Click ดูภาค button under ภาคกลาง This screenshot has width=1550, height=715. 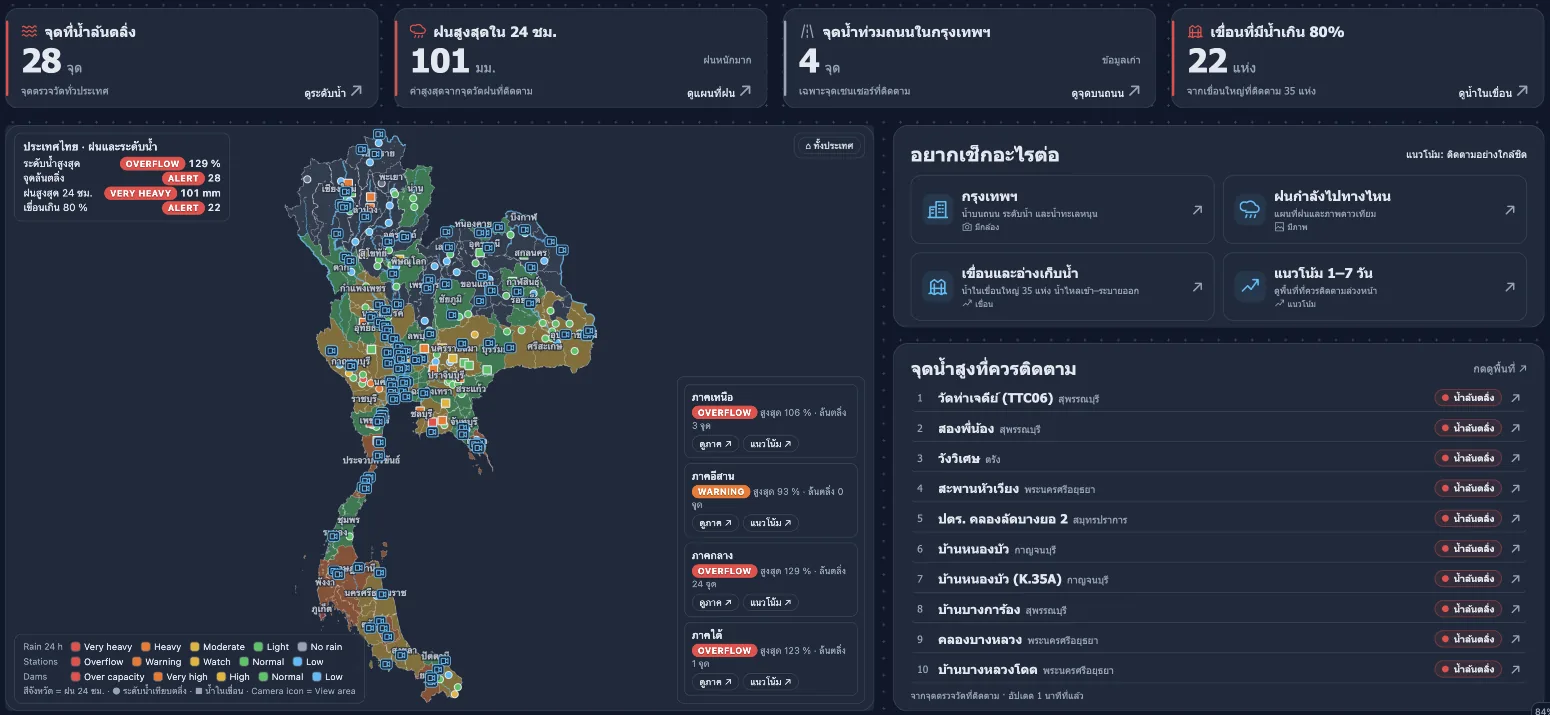[x=714, y=602]
